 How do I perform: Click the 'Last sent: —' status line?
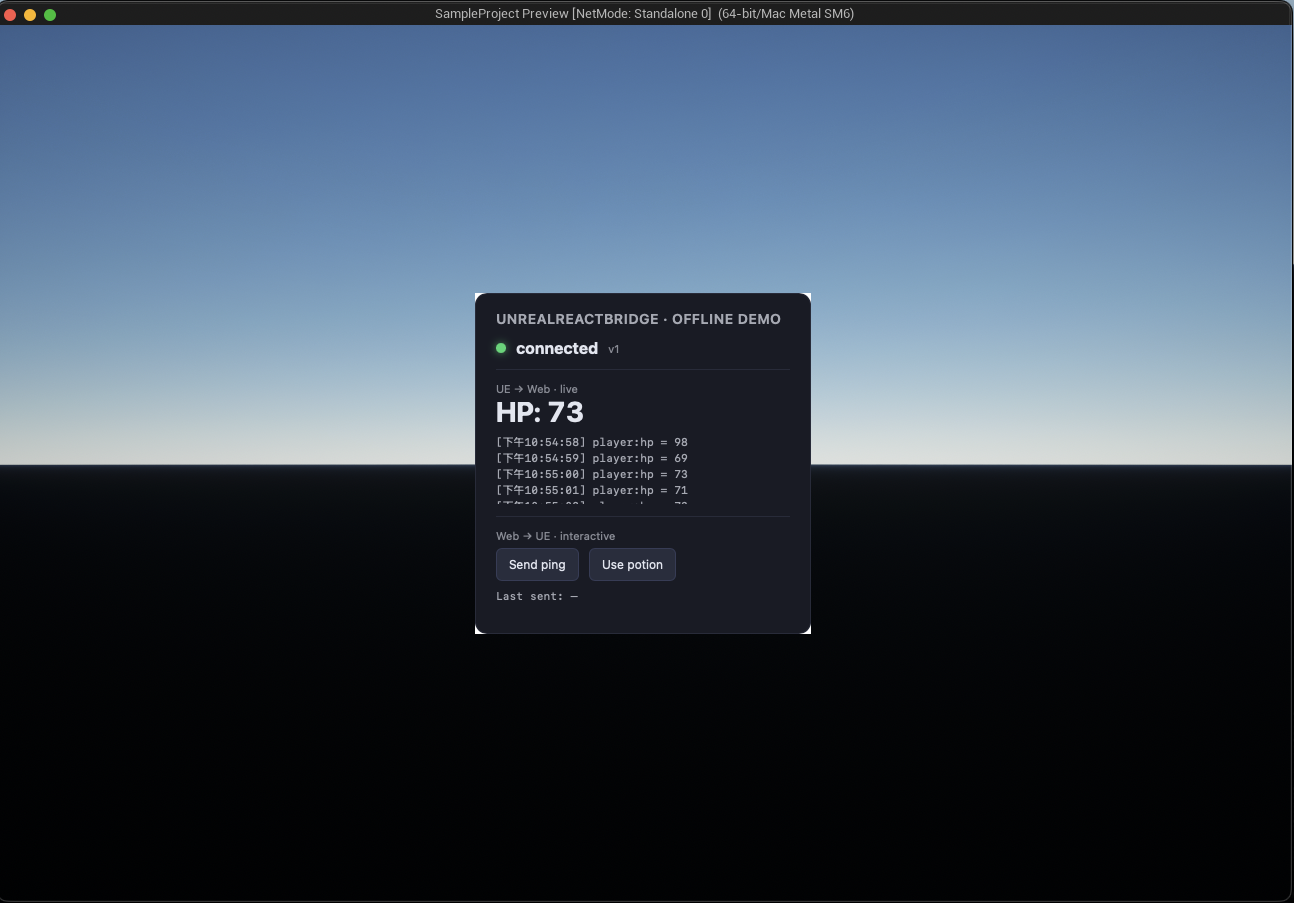(x=537, y=596)
